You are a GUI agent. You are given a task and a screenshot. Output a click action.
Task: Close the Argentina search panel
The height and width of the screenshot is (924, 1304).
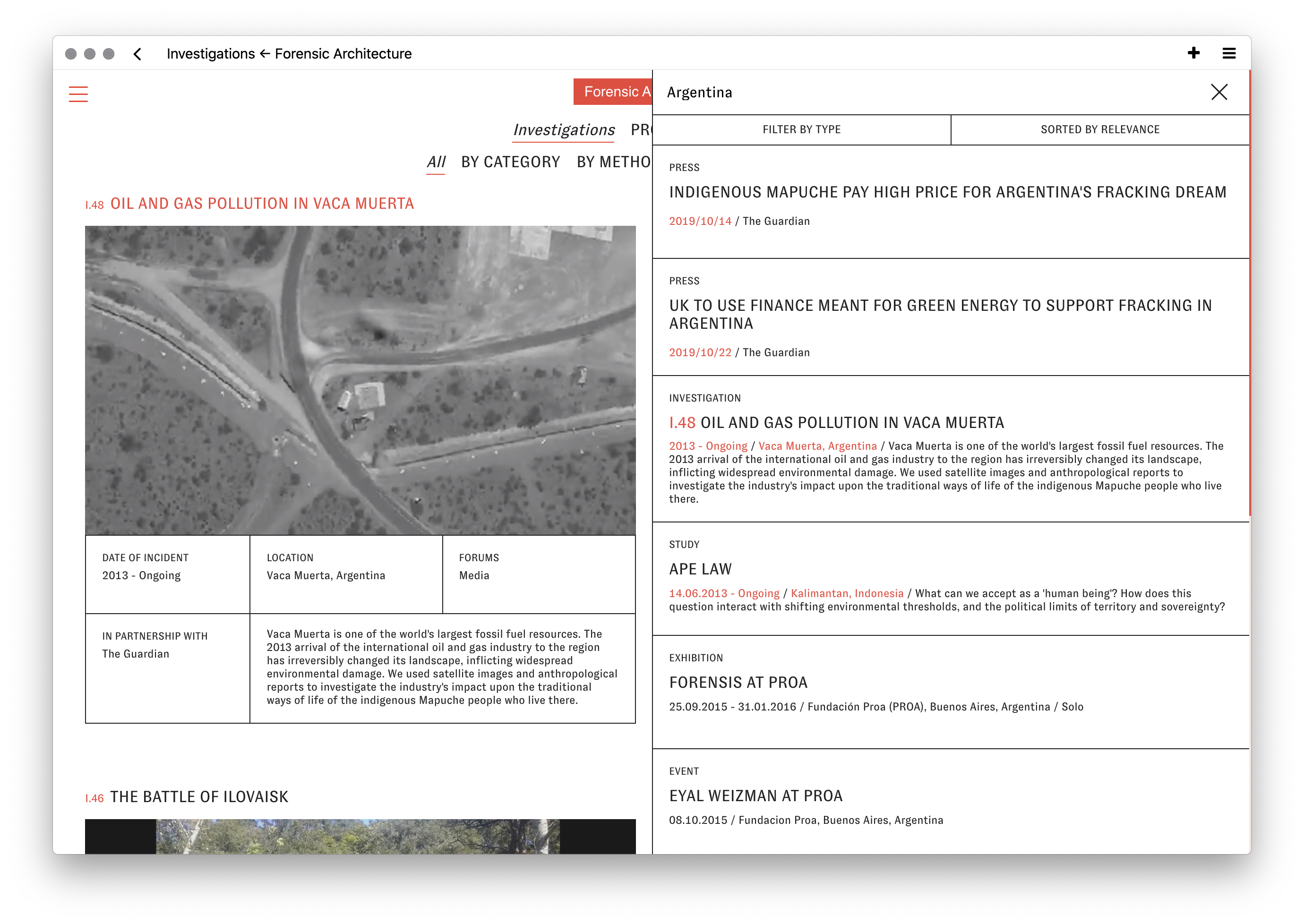click(1218, 92)
